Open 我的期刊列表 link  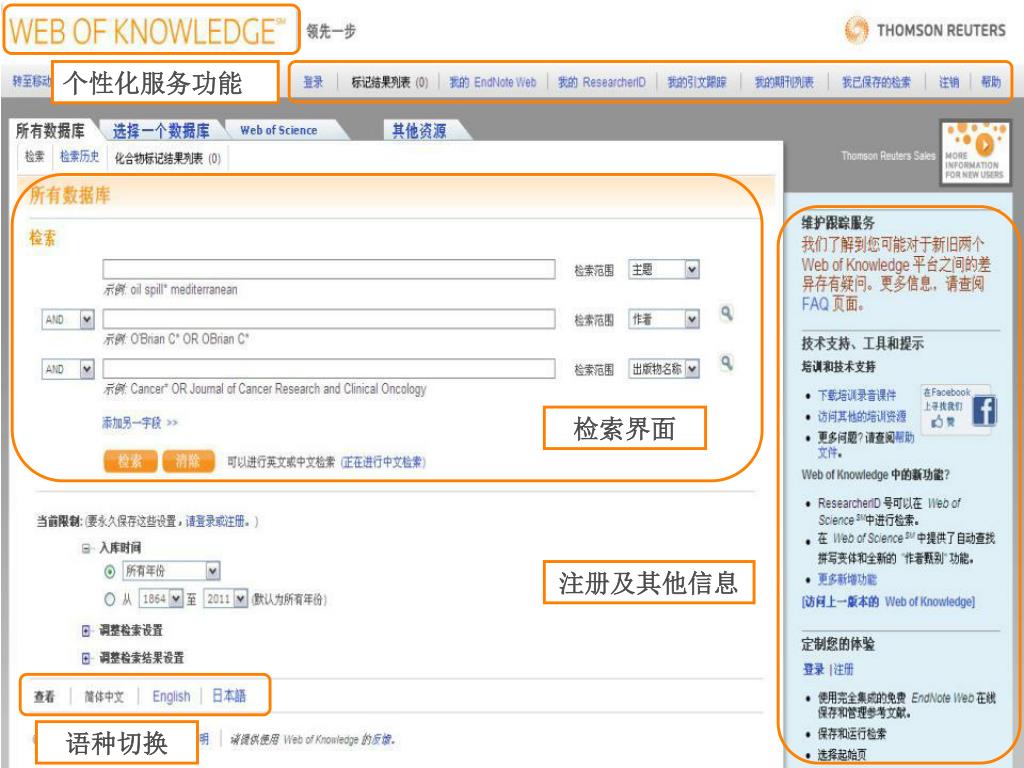784,82
